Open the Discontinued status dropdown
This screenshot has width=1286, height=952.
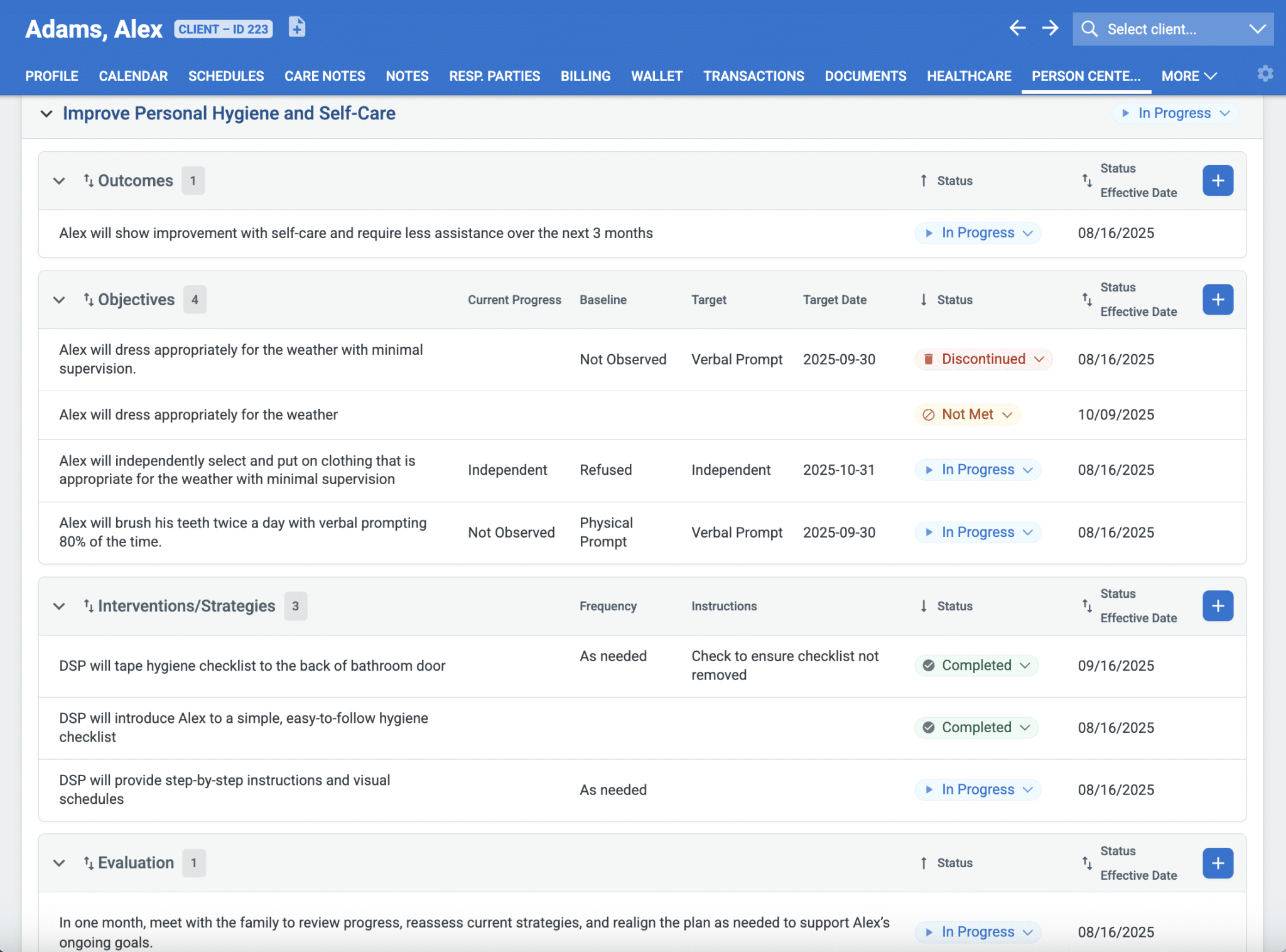click(983, 359)
